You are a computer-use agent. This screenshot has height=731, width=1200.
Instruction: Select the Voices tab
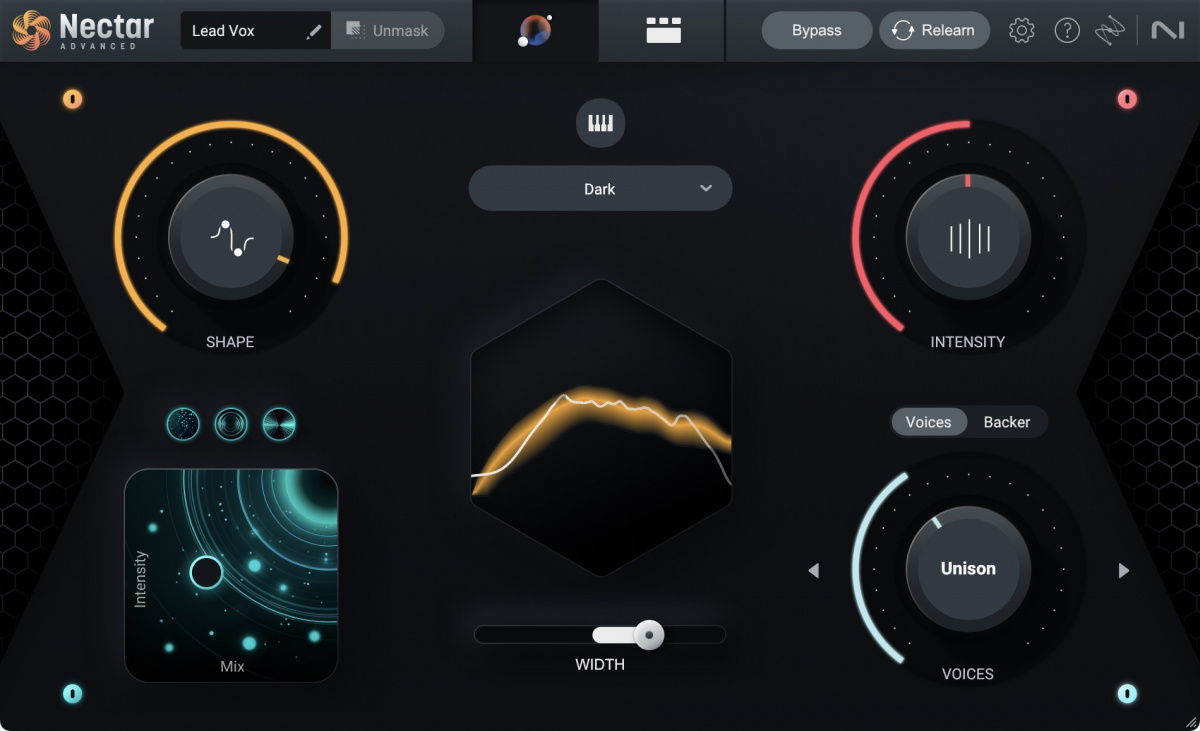(x=929, y=422)
